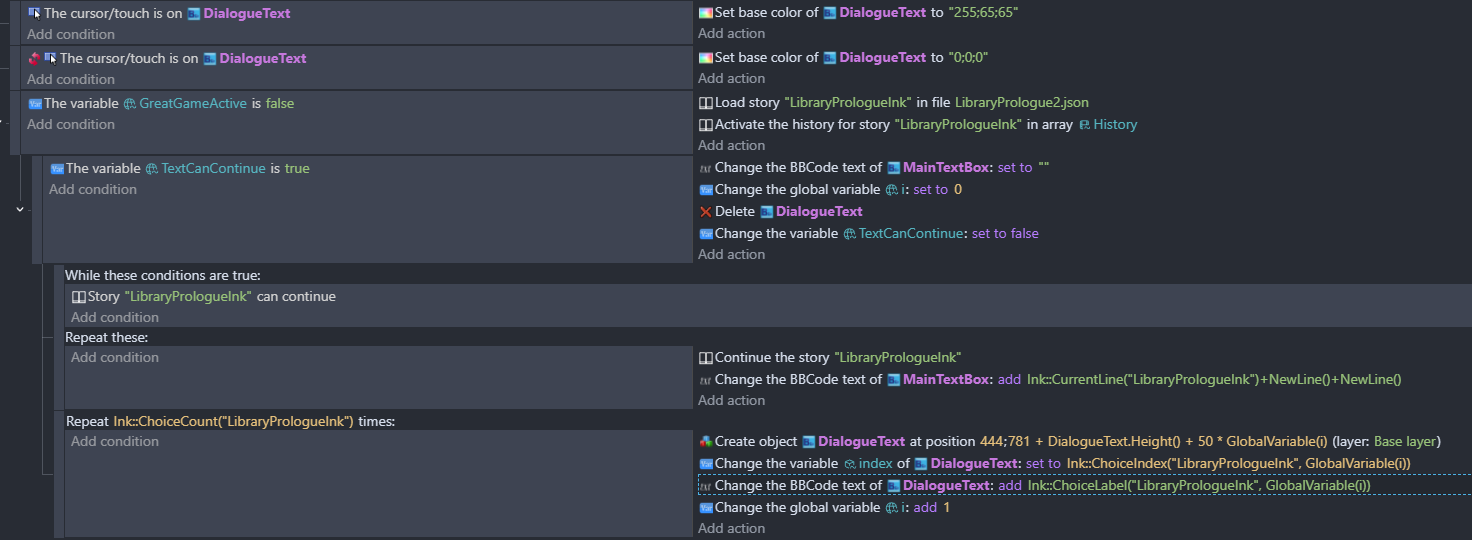
Task: Select the "While these conditions are true" header
Action: coord(163,275)
